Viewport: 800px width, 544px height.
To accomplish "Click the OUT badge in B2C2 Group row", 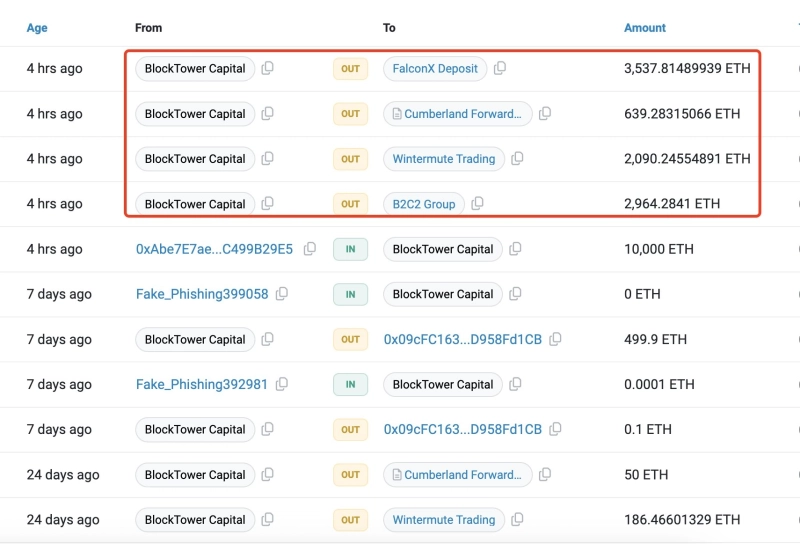I will [350, 204].
